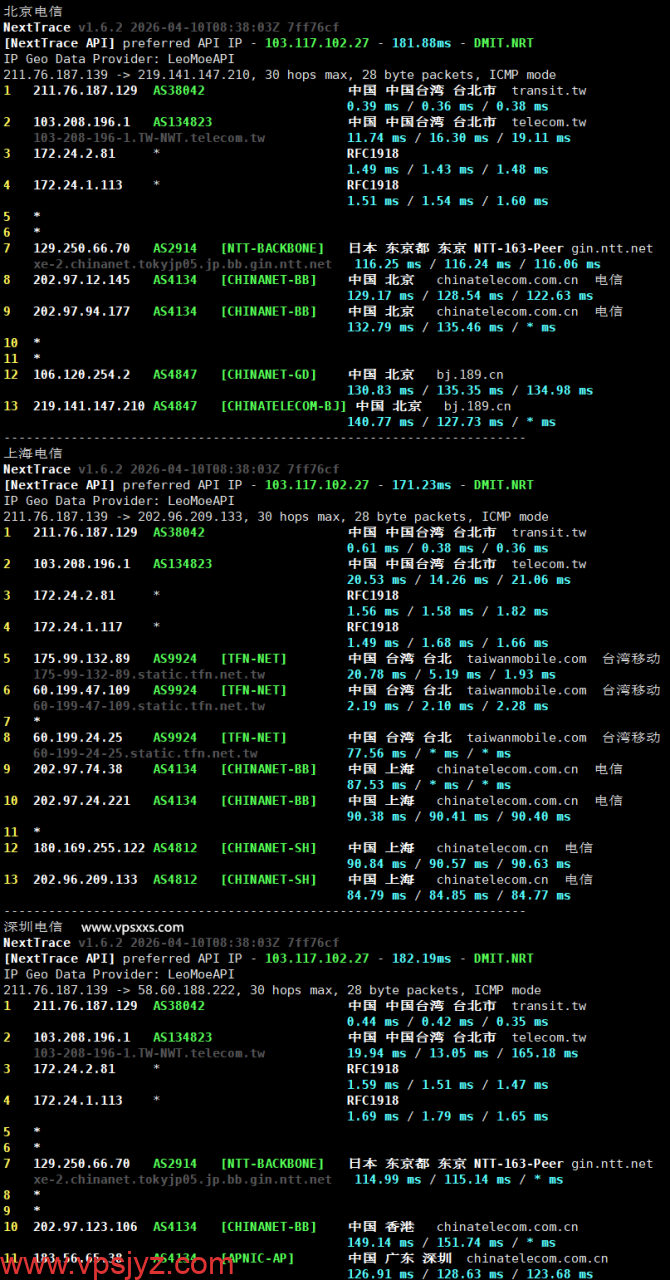Click destination IP 202.96.209.133 in hop 13
670x1280 pixels.
click(x=85, y=880)
